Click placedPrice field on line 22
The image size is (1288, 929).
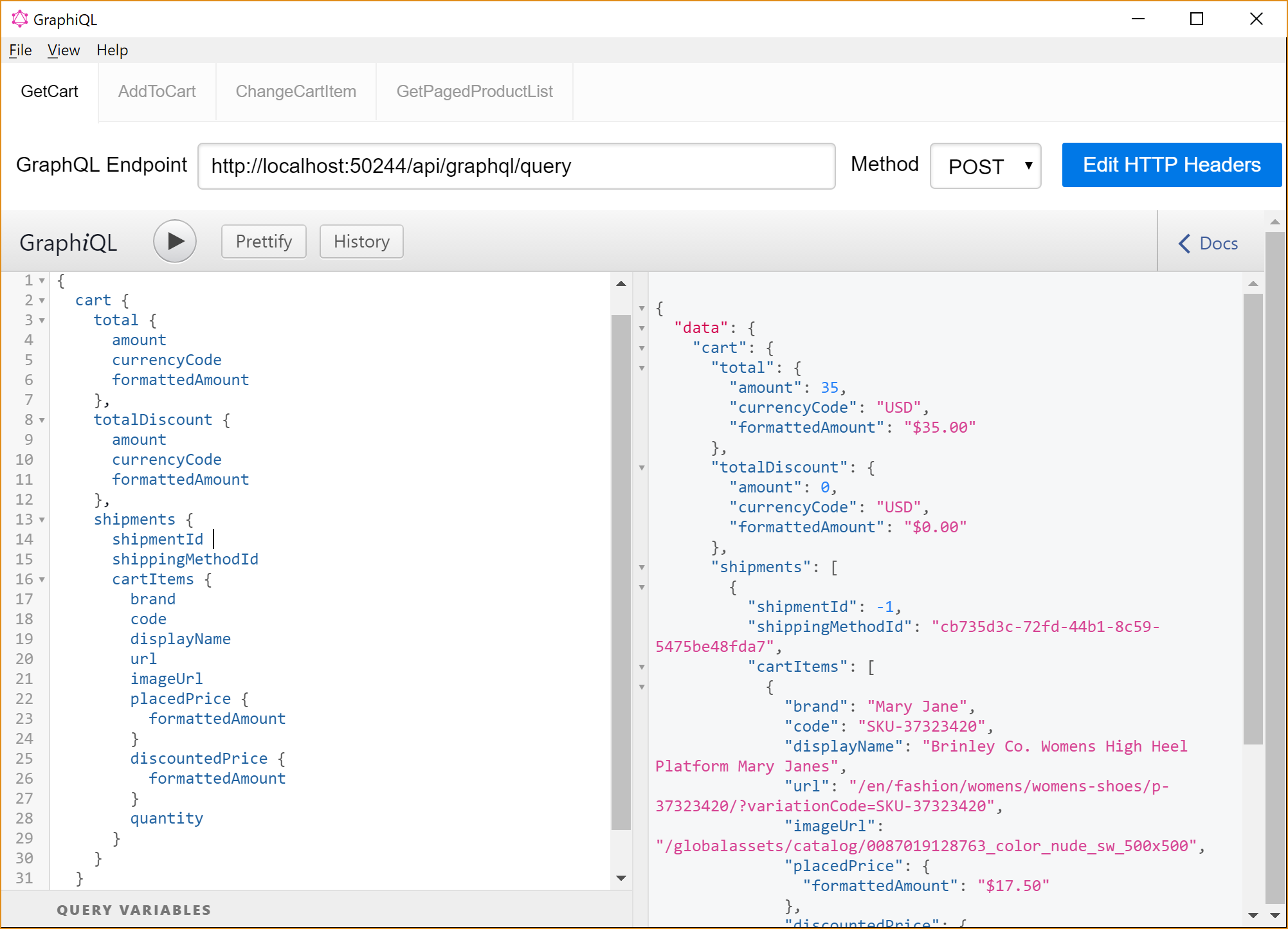click(181, 699)
